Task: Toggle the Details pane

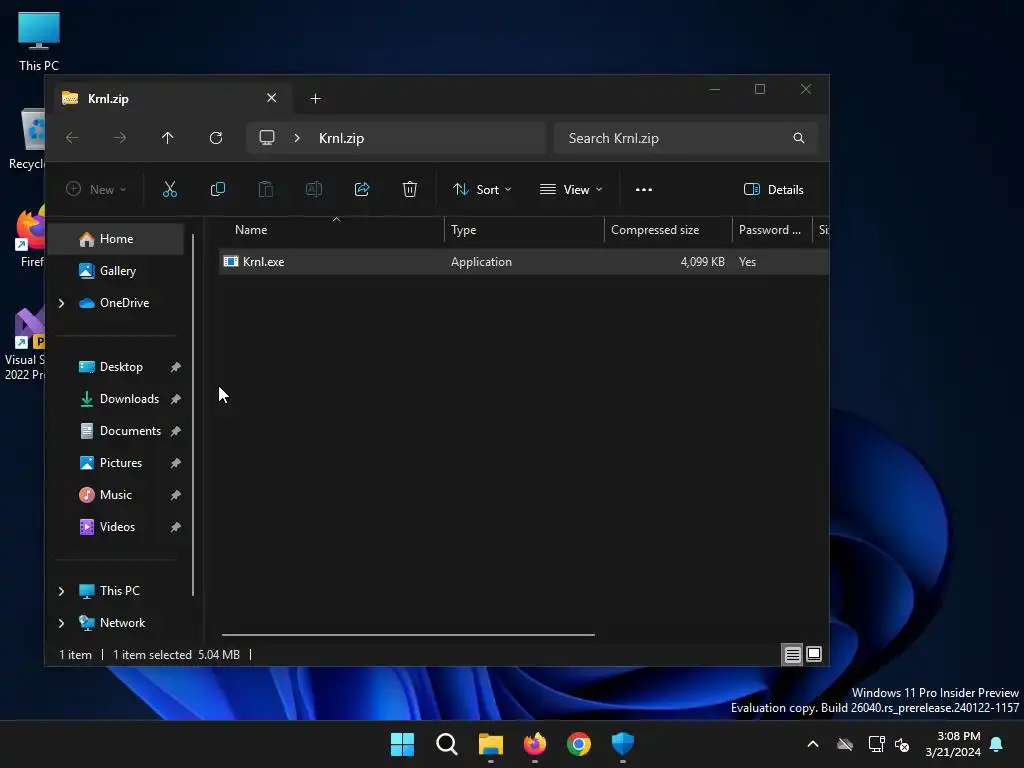Action: pos(774,189)
